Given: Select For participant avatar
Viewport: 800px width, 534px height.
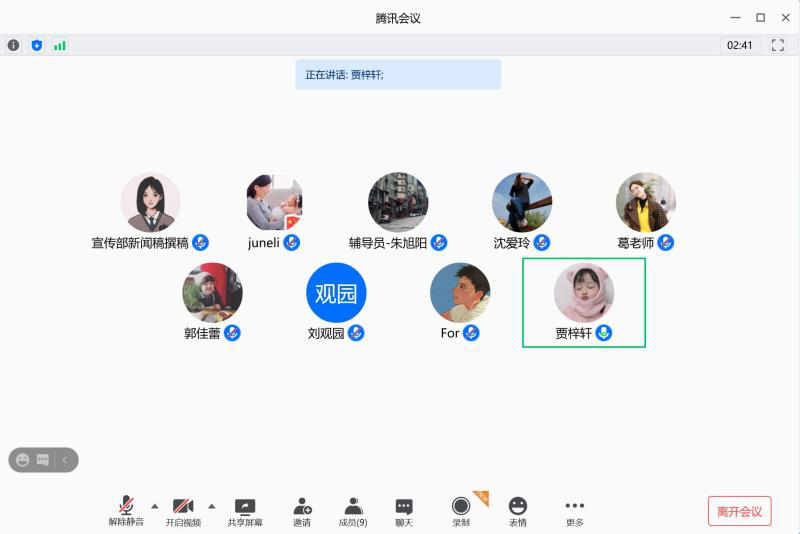Looking at the screenshot, I should (460, 293).
